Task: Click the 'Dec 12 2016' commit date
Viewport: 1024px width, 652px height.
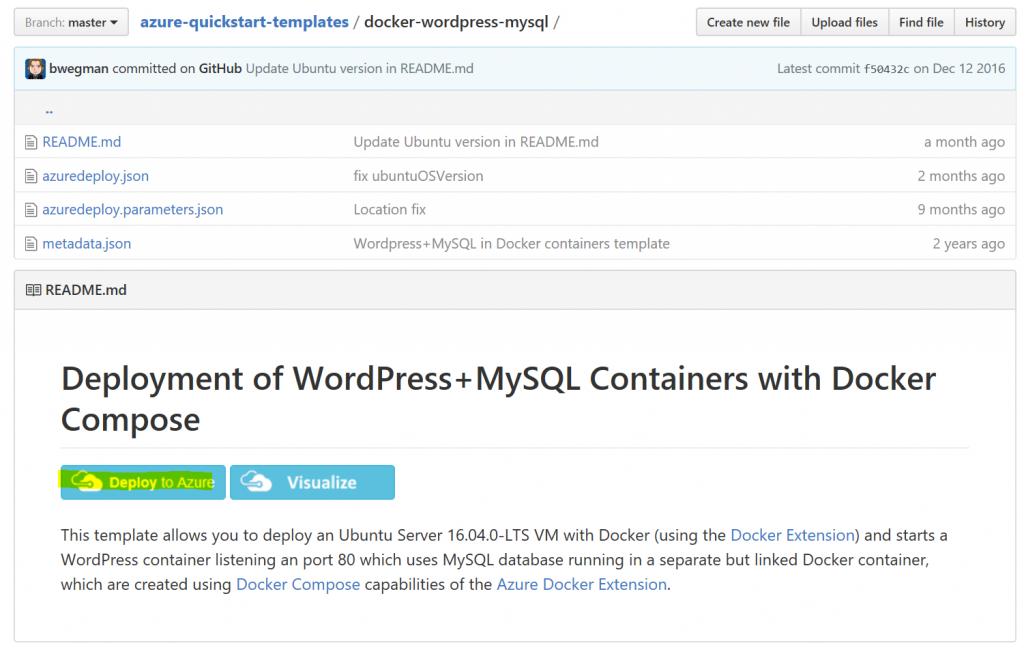Action: point(968,69)
